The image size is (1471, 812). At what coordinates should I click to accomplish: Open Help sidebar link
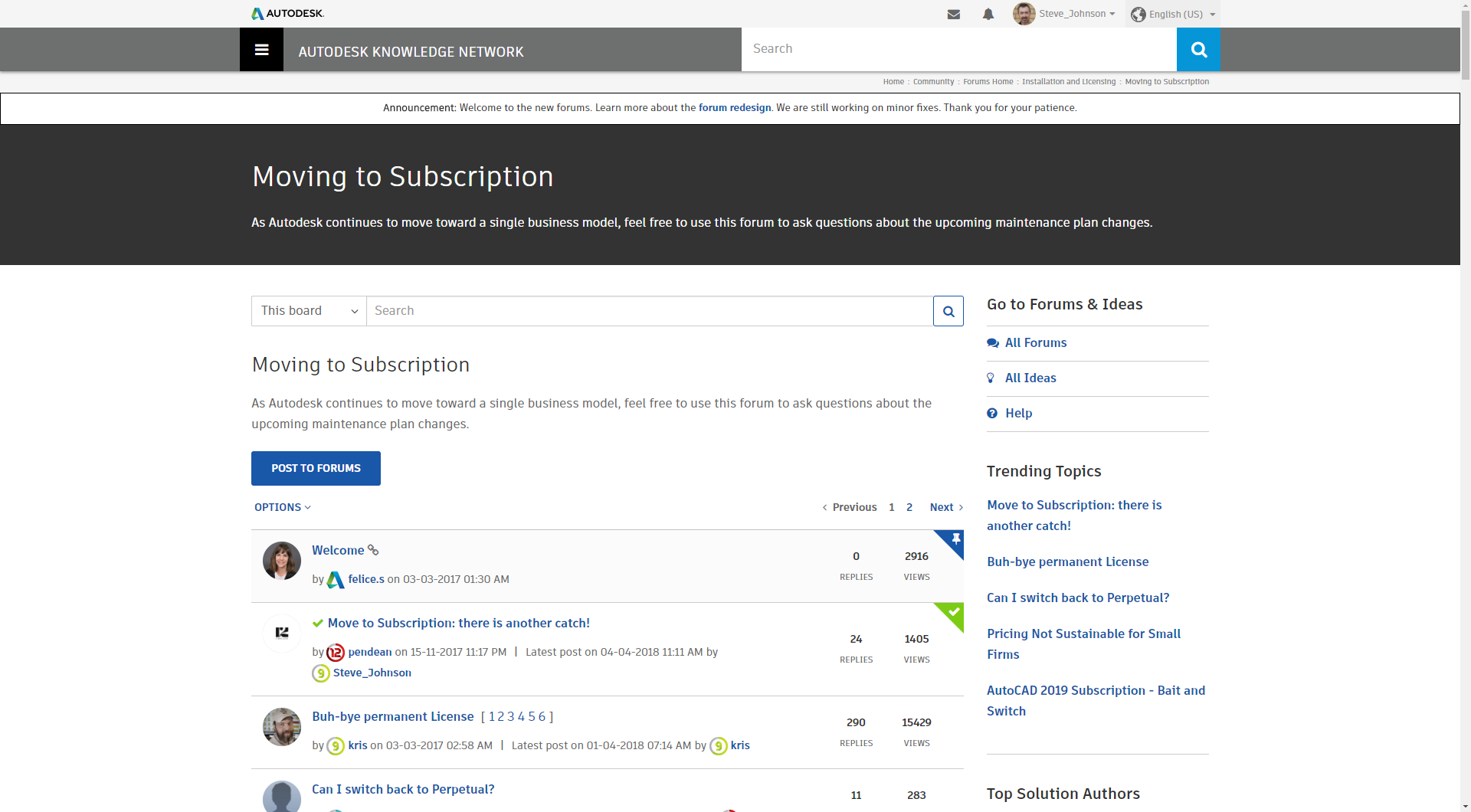(1019, 413)
